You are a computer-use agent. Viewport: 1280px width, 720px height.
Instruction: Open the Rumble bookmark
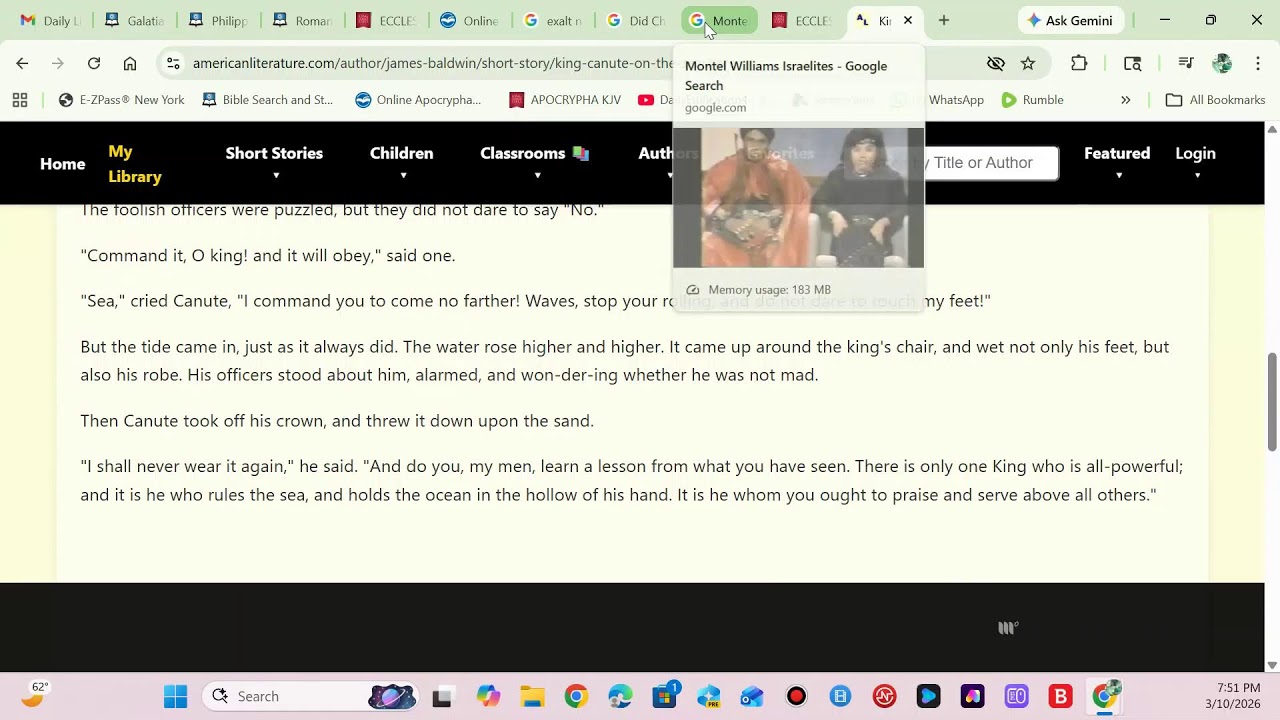point(1032,100)
